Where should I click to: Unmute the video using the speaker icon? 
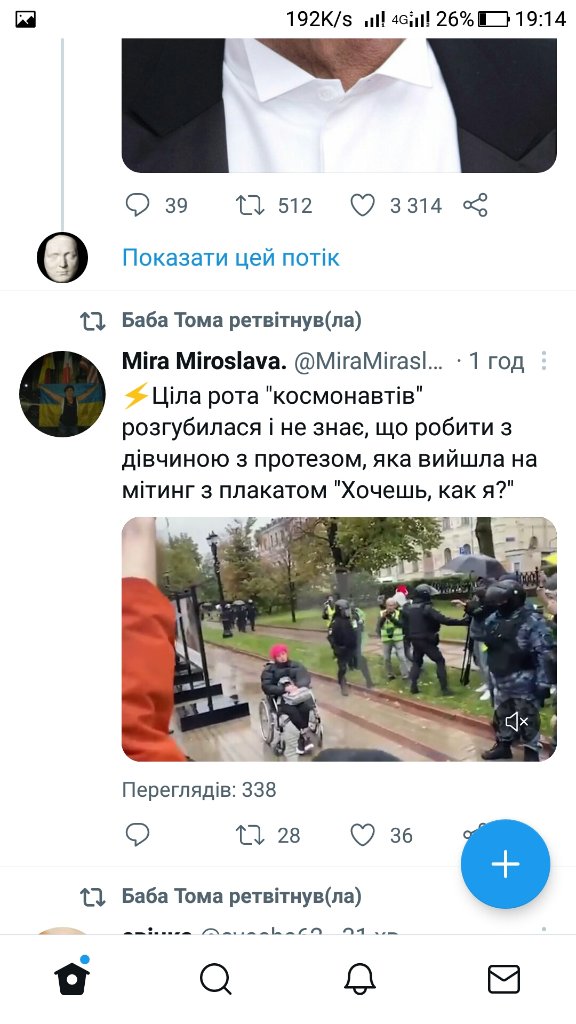click(x=517, y=722)
